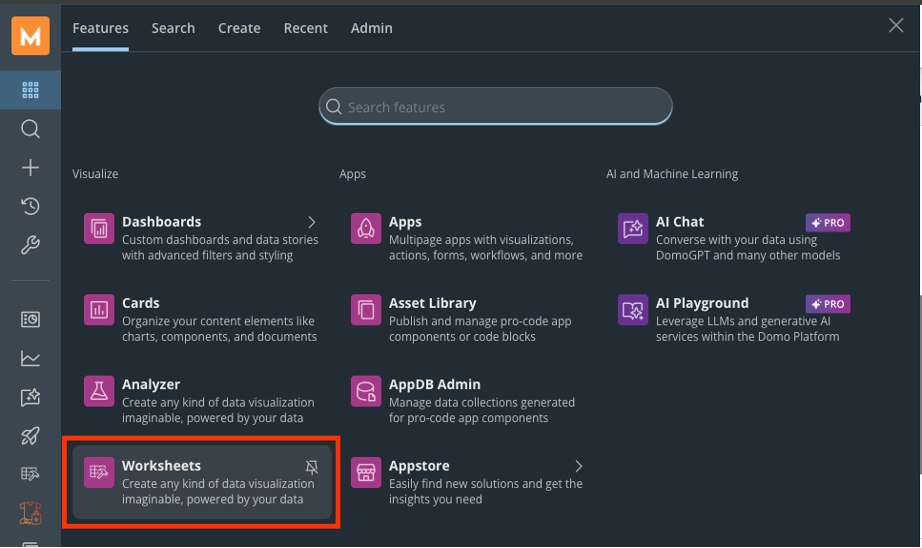The image size is (922, 548).
Task: Click the Appstore storefront icon
Action: pyautogui.click(x=366, y=472)
